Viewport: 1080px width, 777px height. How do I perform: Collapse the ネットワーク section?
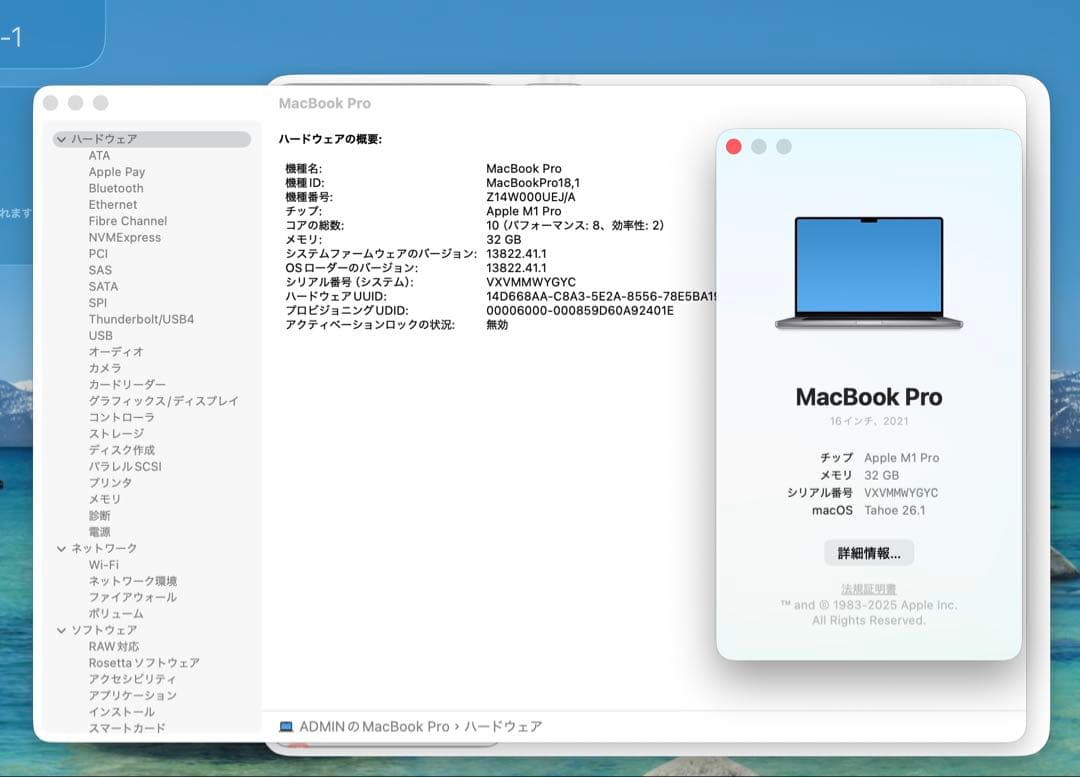click(x=61, y=548)
